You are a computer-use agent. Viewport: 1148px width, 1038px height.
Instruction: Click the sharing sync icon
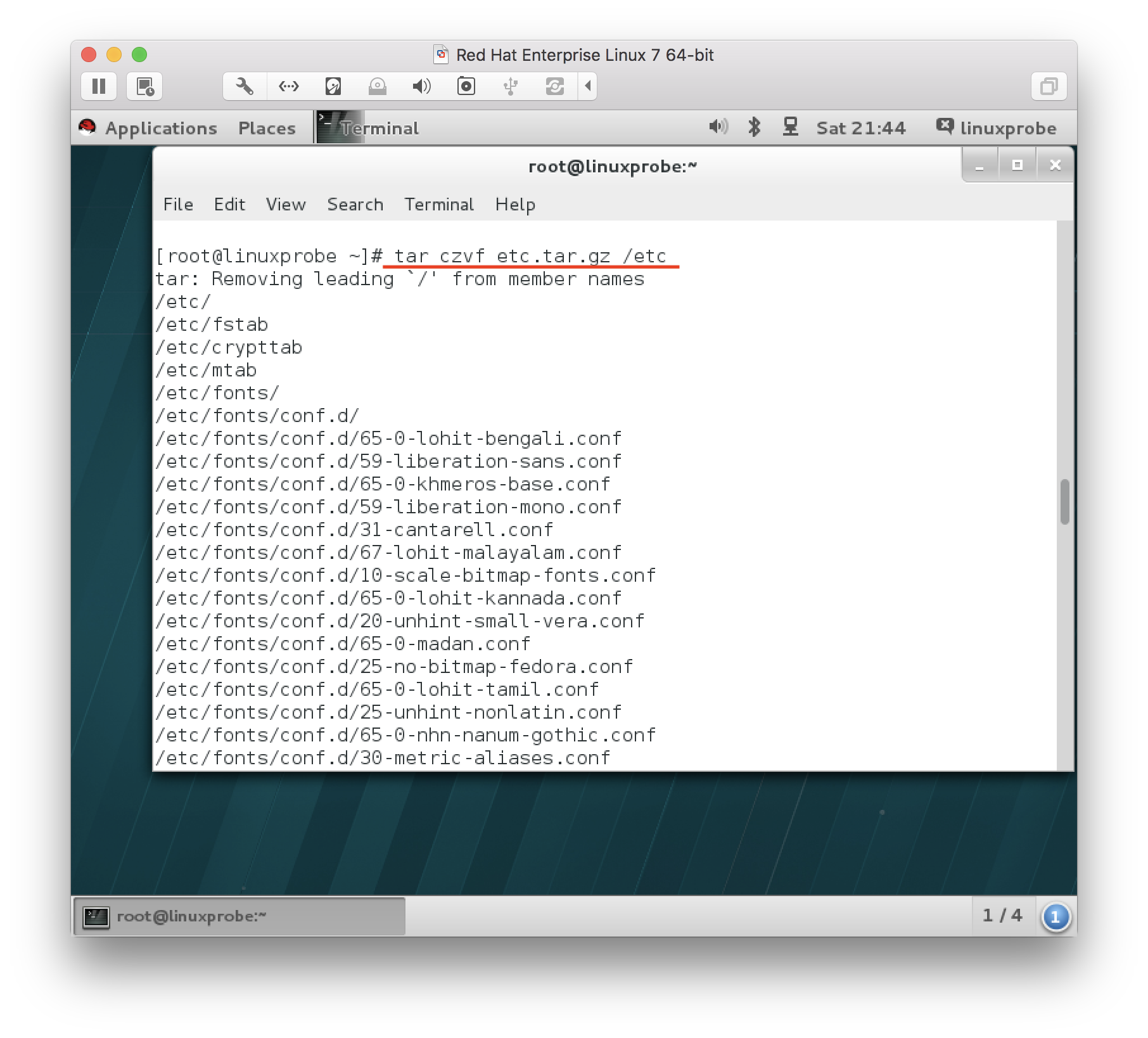tap(555, 86)
